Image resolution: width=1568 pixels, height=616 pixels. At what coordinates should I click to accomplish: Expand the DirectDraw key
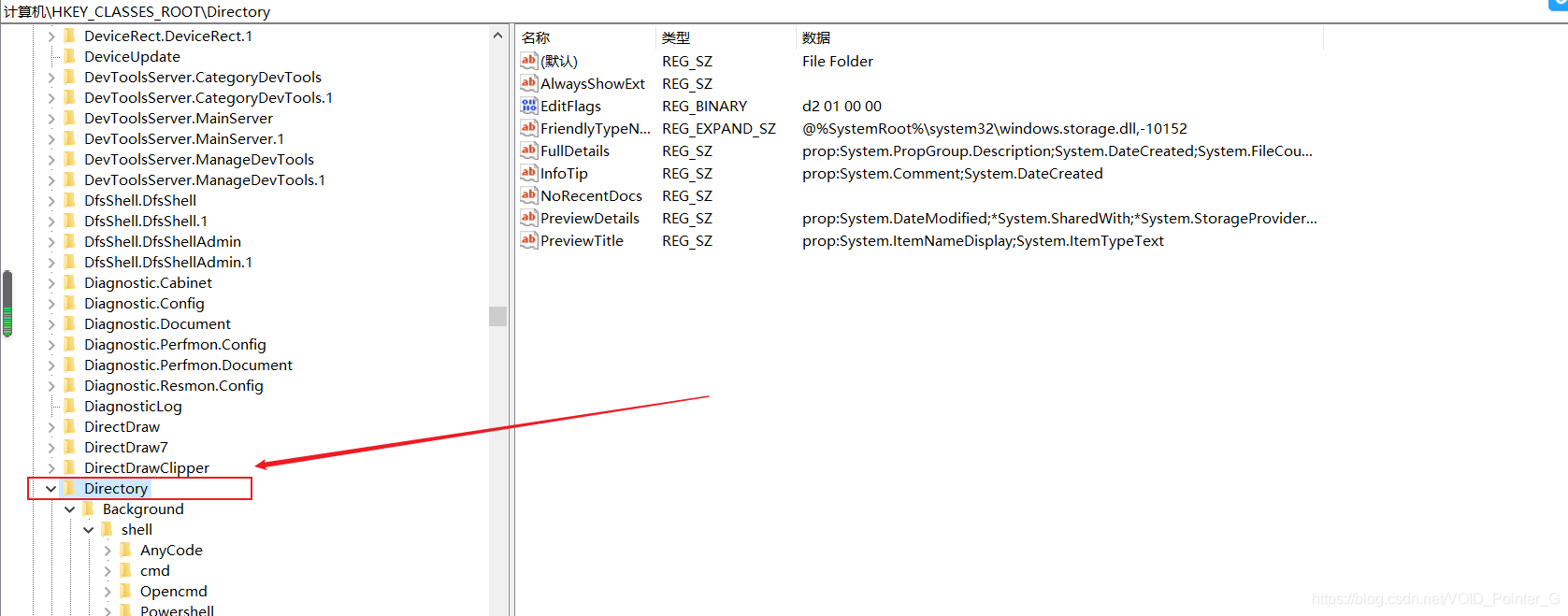pos(51,427)
